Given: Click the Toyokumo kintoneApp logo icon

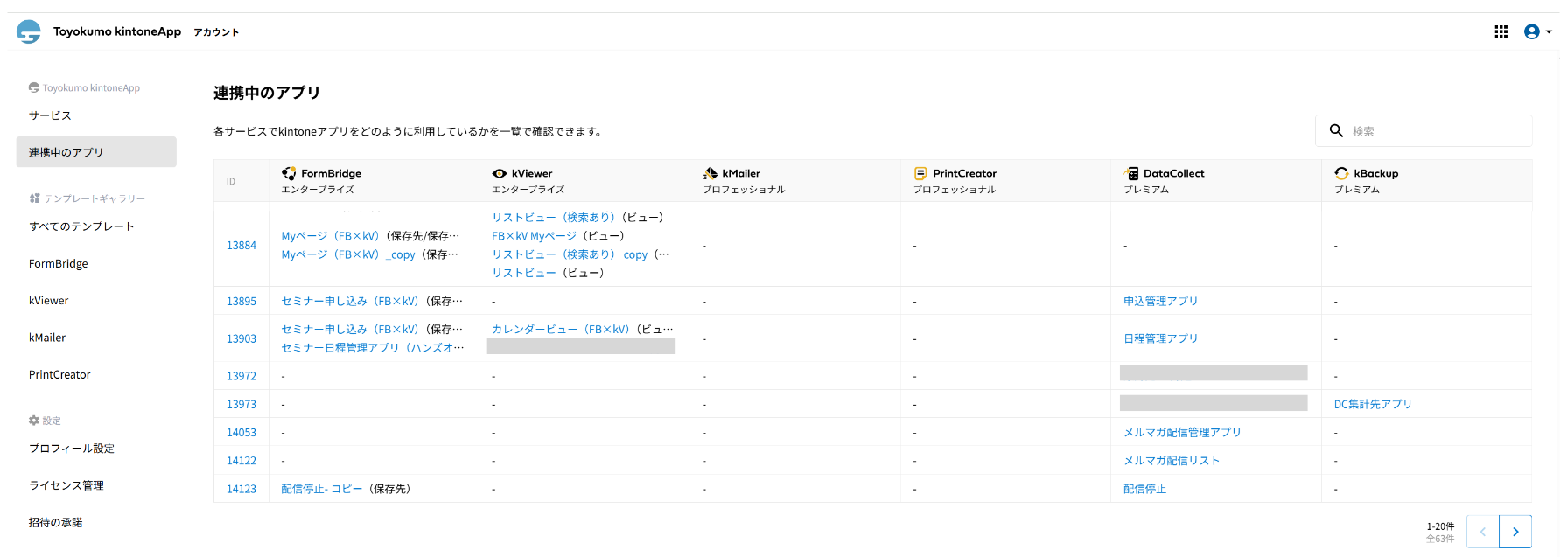Looking at the screenshot, I should [x=29, y=31].
